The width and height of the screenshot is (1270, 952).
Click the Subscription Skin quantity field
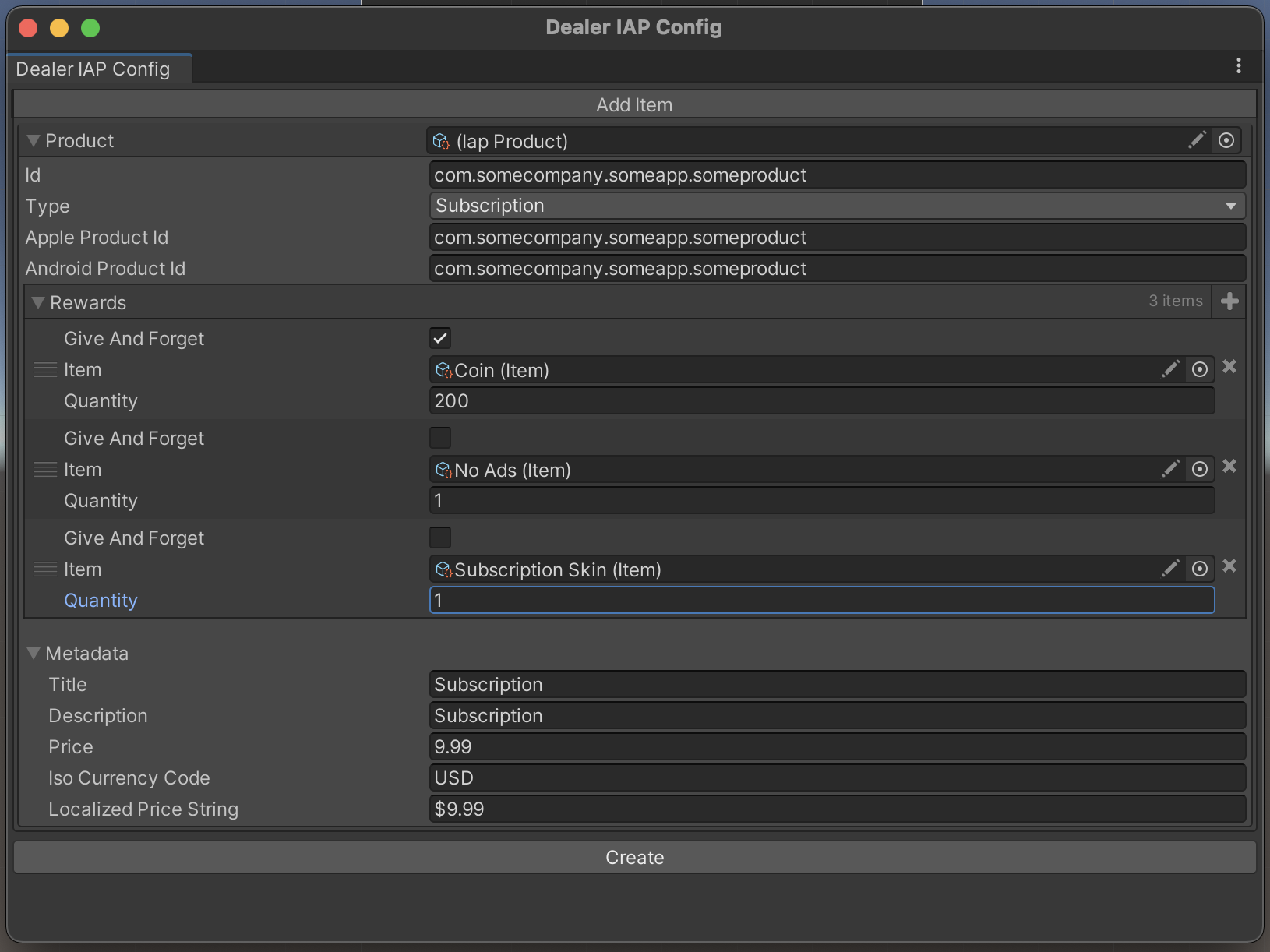tap(822, 600)
